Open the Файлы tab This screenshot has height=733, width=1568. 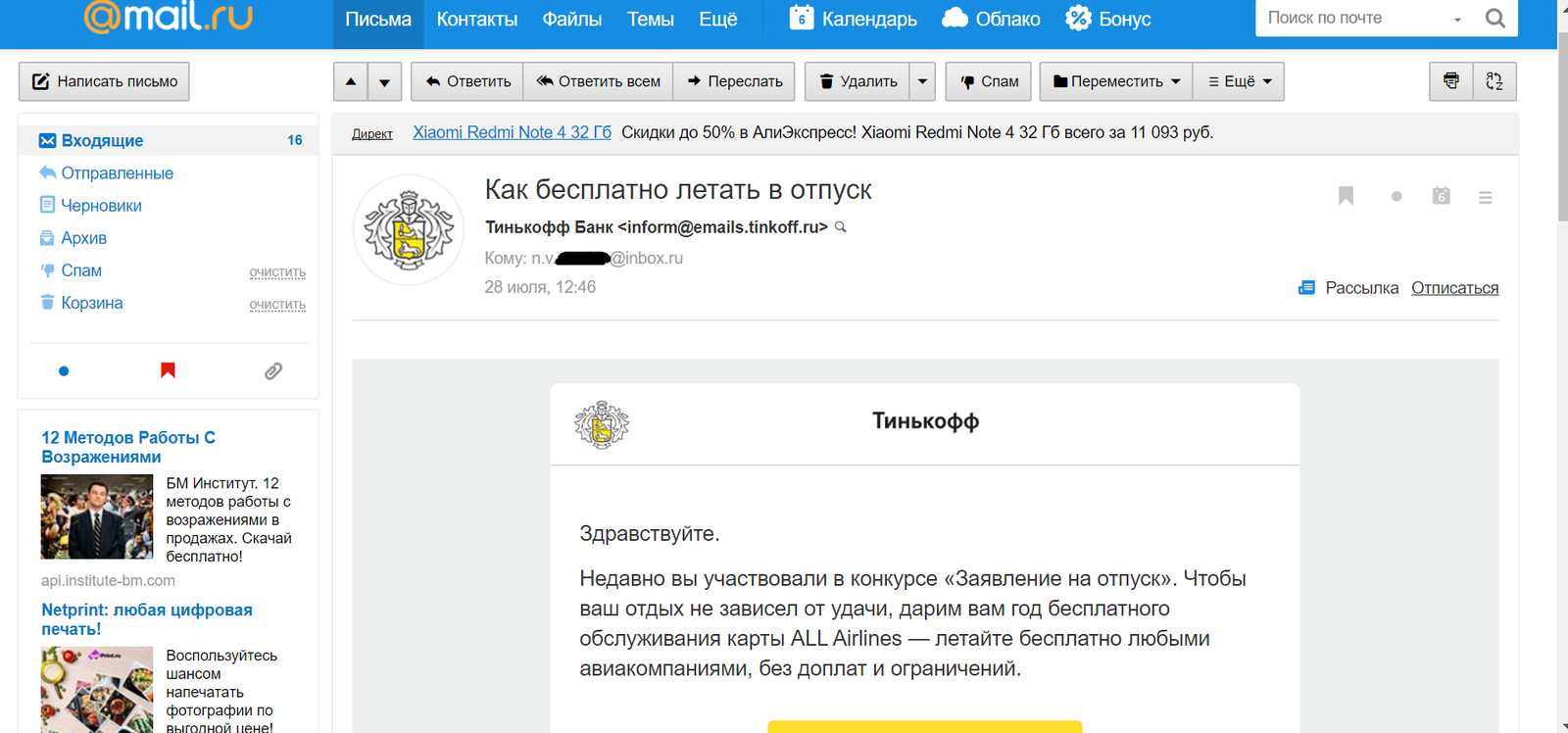click(572, 20)
